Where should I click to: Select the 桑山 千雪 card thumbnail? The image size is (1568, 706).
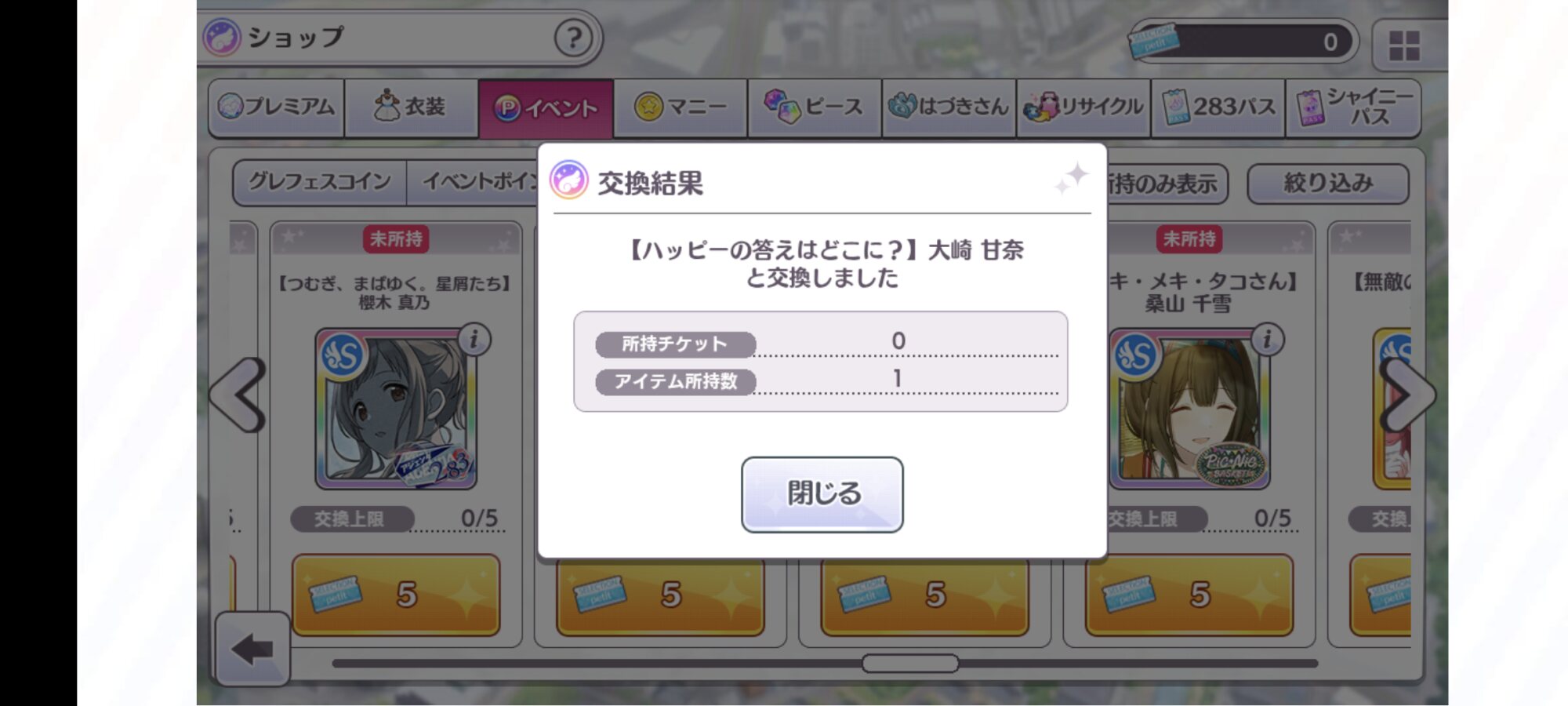coord(1189,408)
